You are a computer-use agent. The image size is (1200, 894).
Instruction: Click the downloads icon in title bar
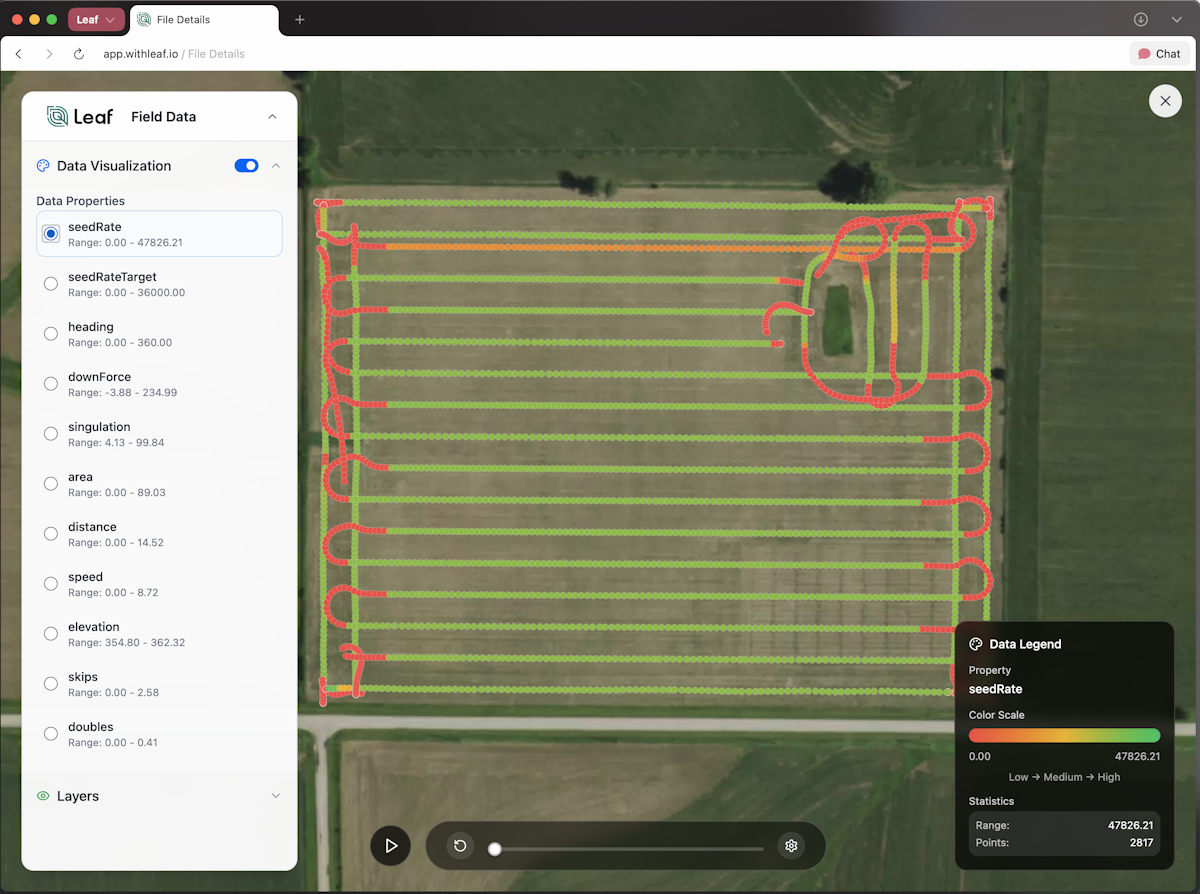tap(1140, 20)
